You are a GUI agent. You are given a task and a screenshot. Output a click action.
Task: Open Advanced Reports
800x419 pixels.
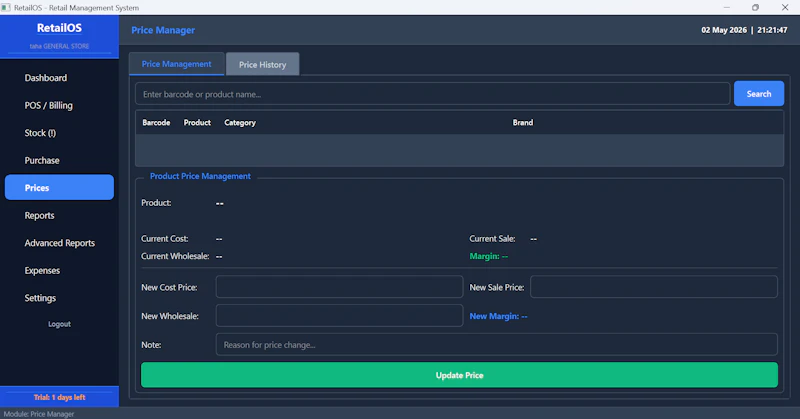click(x=60, y=243)
